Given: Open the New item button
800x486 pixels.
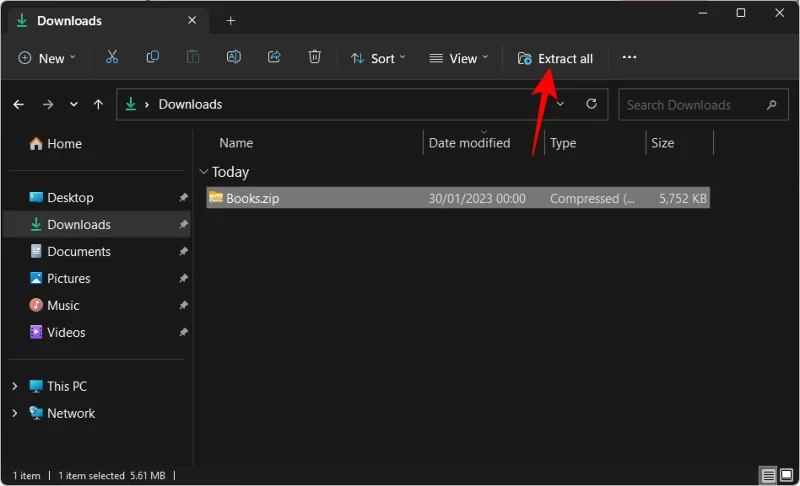Looking at the screenshot, I should pos(47,58).
